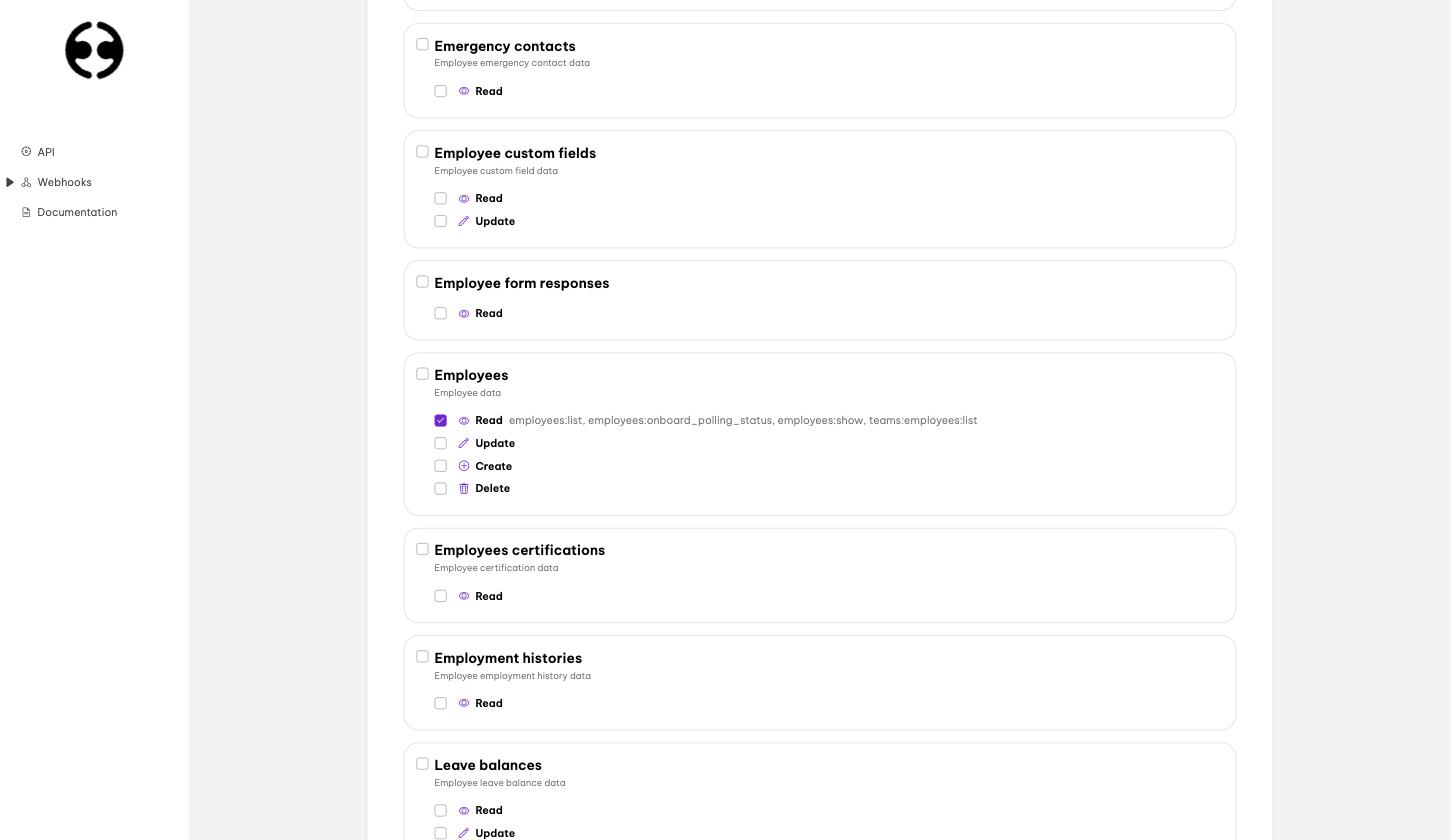Click the eye icon beside Emergency contacts Read
This screenshot has height=840, width=1451.
tap(464, 91)
